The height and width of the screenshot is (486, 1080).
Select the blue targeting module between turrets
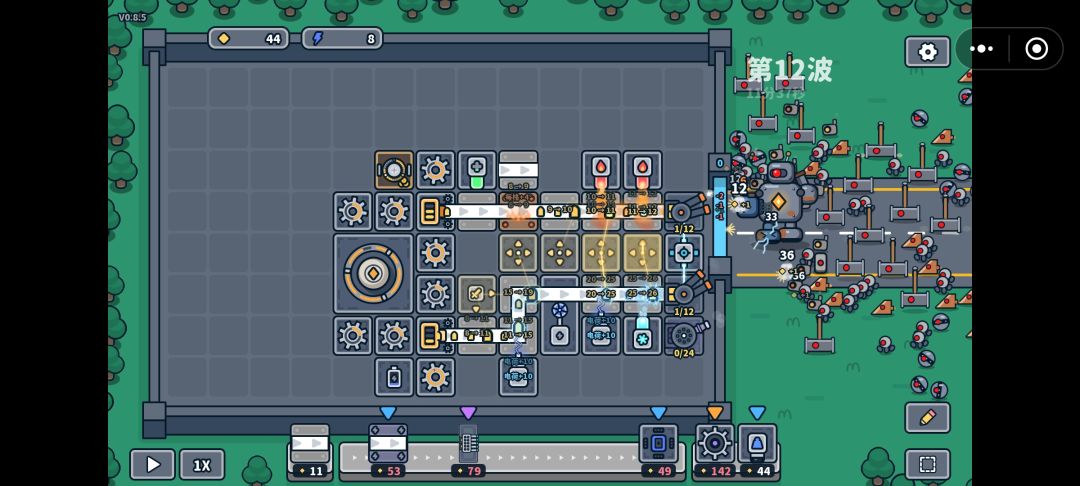(x=684, y=253)
